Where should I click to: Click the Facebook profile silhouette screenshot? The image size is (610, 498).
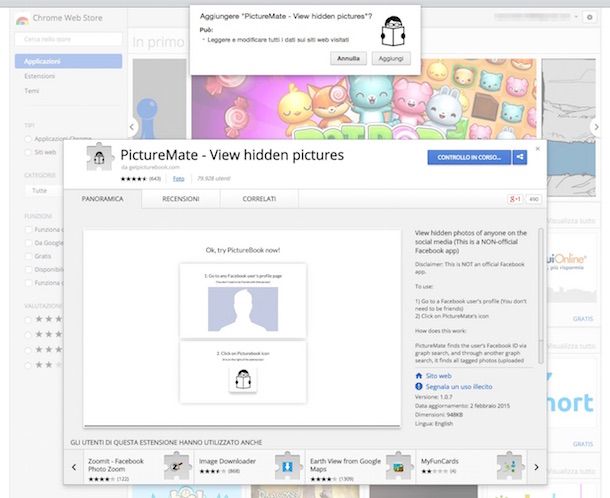(243, 309)
